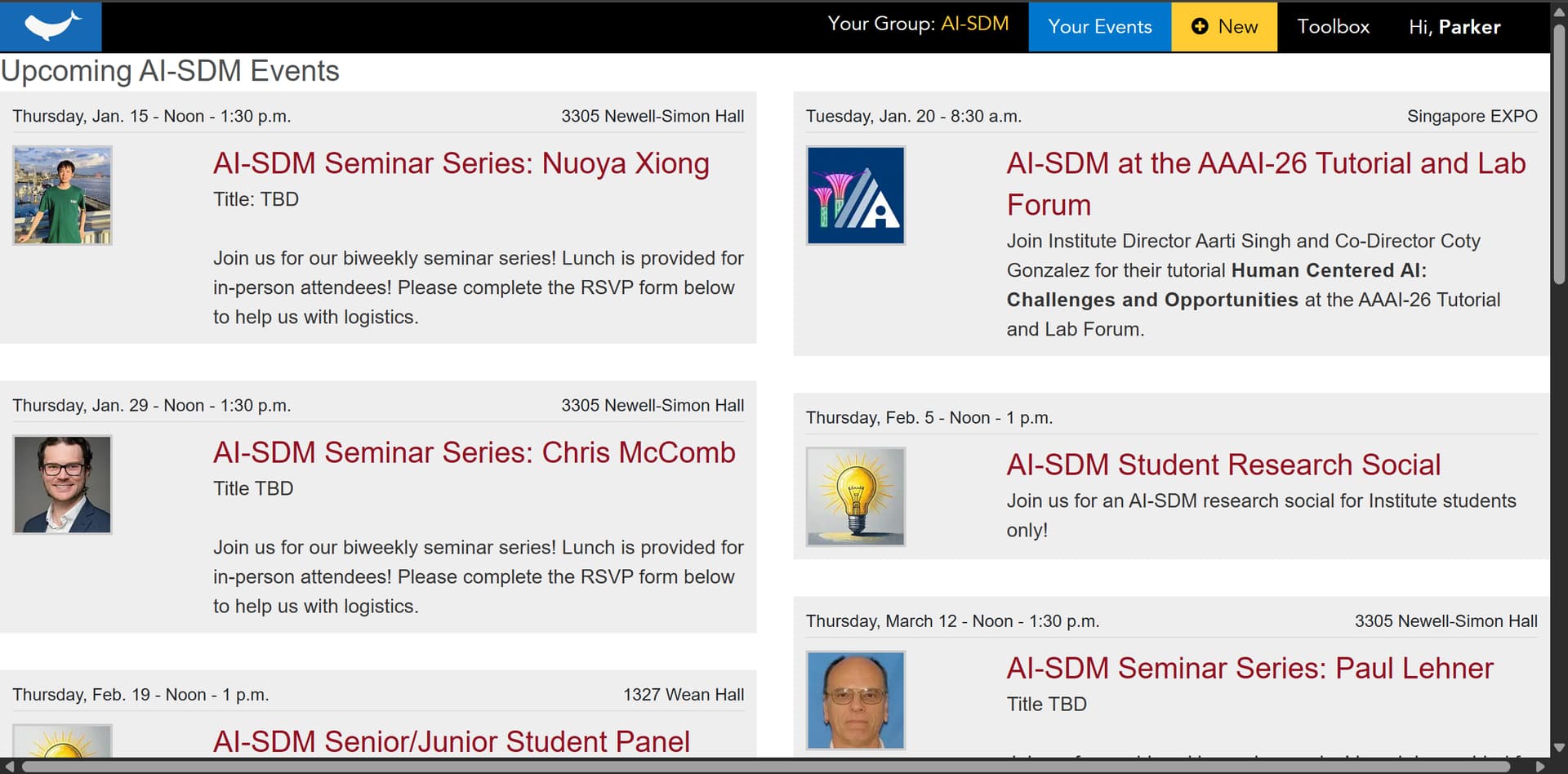1568x774 pixels.
Task: Open the Hi, Parker user menu
Action: click(1454, 27)
